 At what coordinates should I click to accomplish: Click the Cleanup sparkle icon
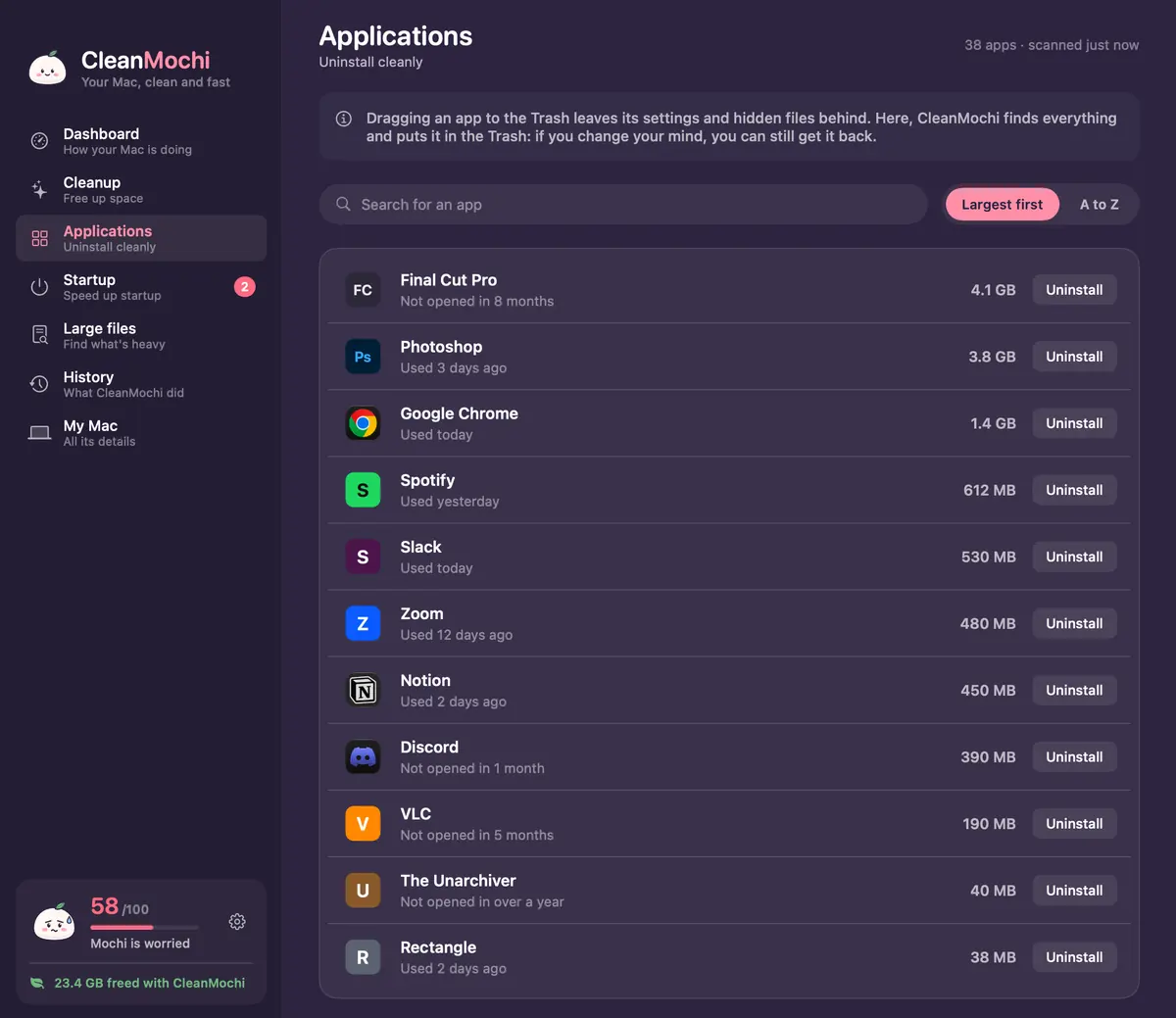[x=39, y=190]
